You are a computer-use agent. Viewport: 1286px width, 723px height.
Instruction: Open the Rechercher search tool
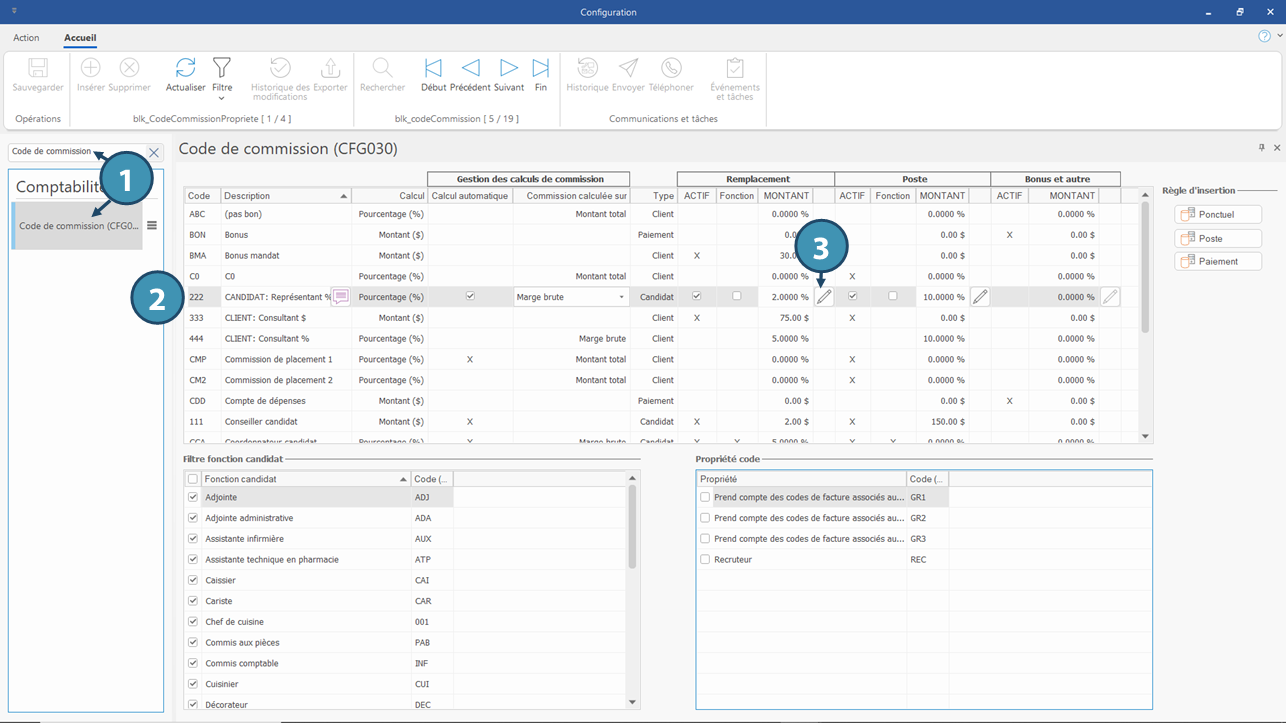382,69
